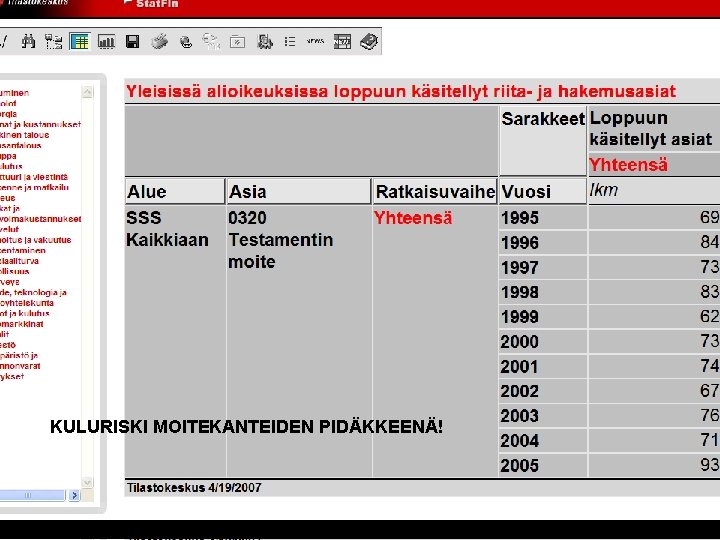Click the 'Sarakkeet' header cell
720x540 pixels.
pos(543,140)
